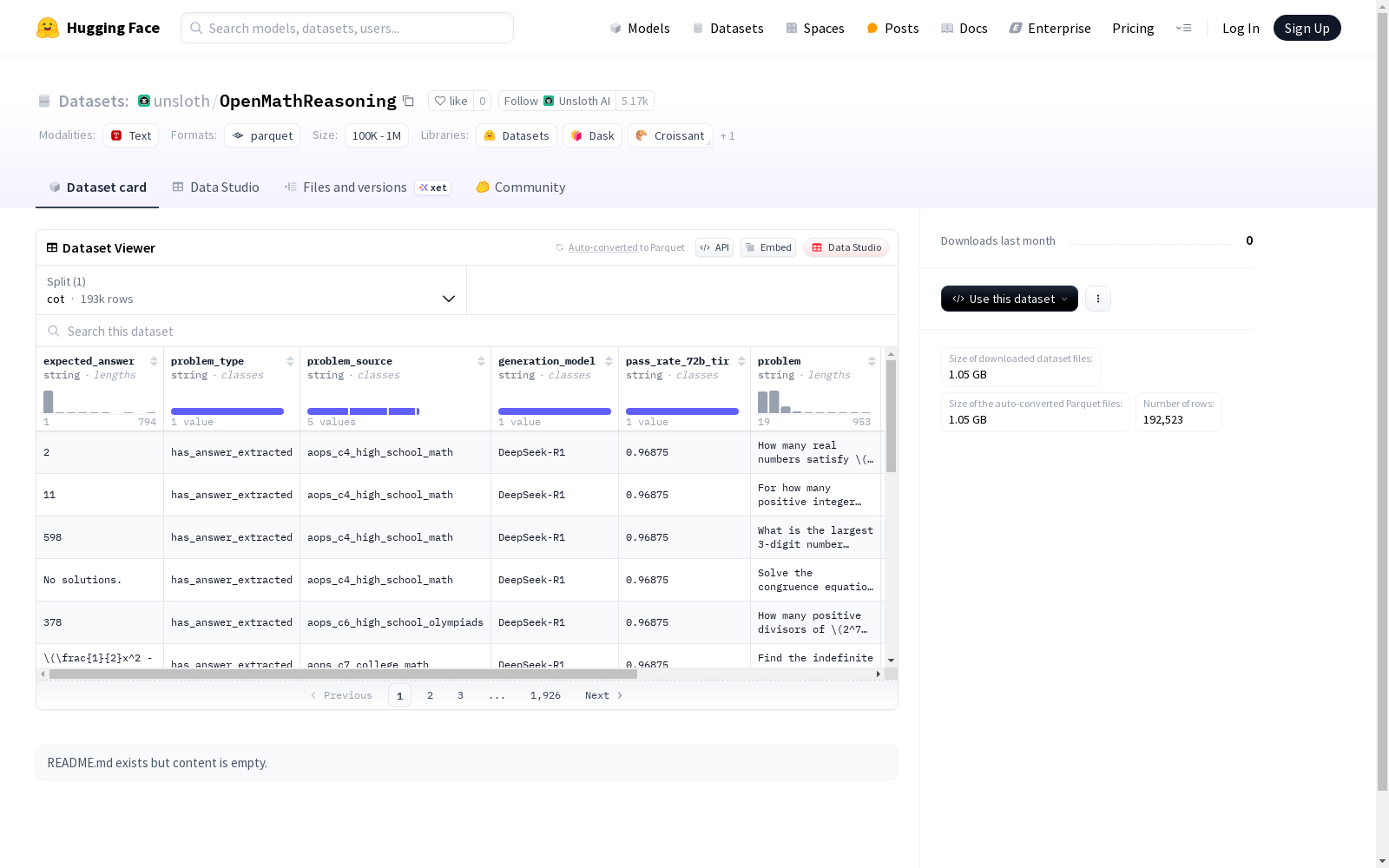Click the problem length histogram
Image resolution: width=1389 pixels, height=868 pixels.
(x=814, y=402)
